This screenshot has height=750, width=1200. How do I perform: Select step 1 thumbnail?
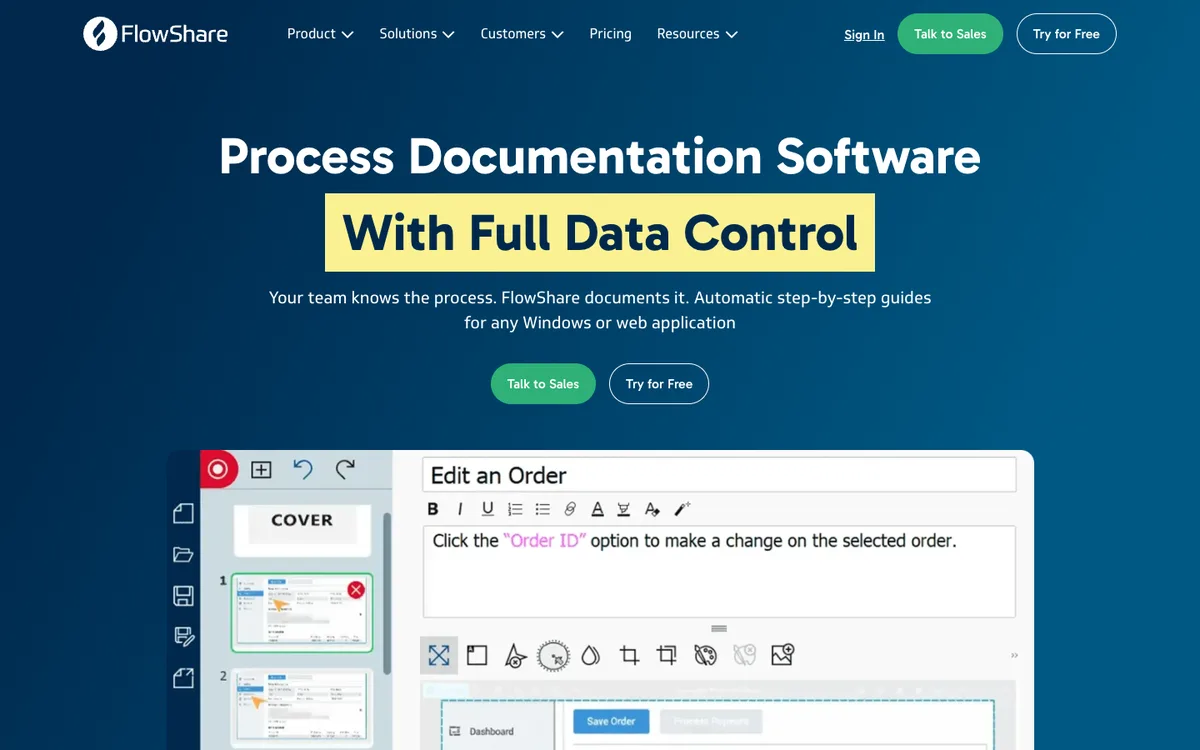302,612
